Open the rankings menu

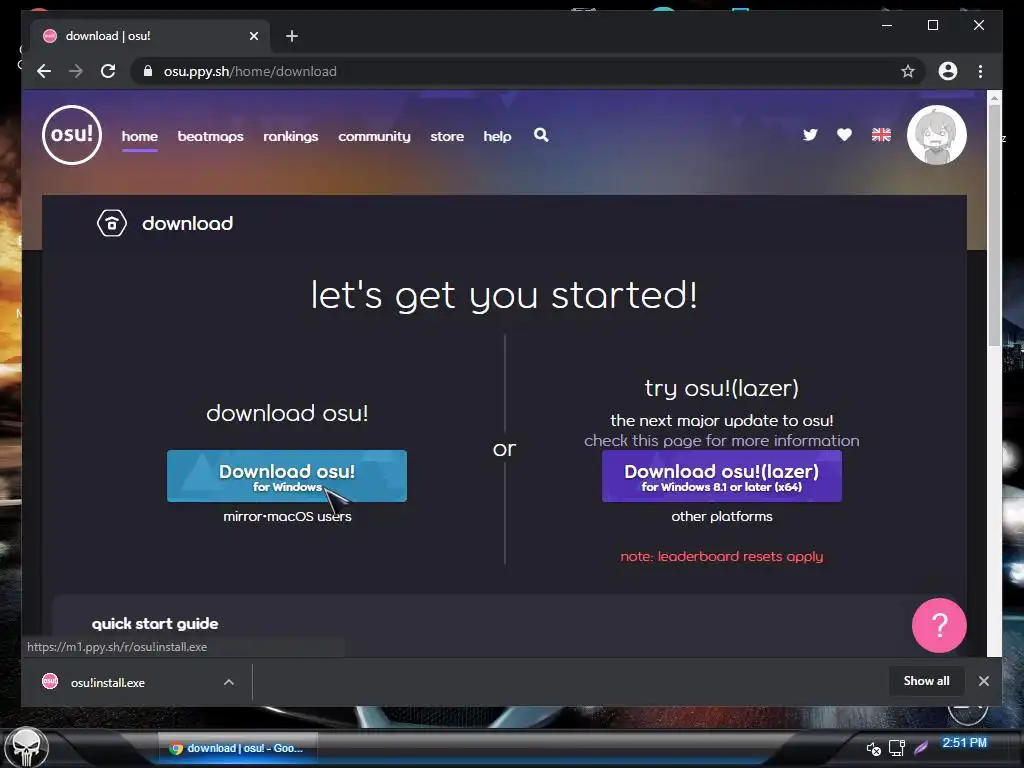(291, 136)
